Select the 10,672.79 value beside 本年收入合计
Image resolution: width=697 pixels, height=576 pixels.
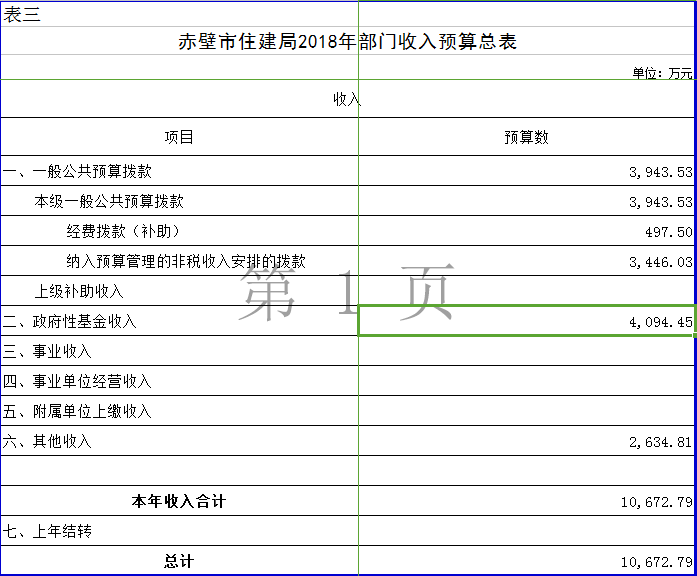[657, 502]
